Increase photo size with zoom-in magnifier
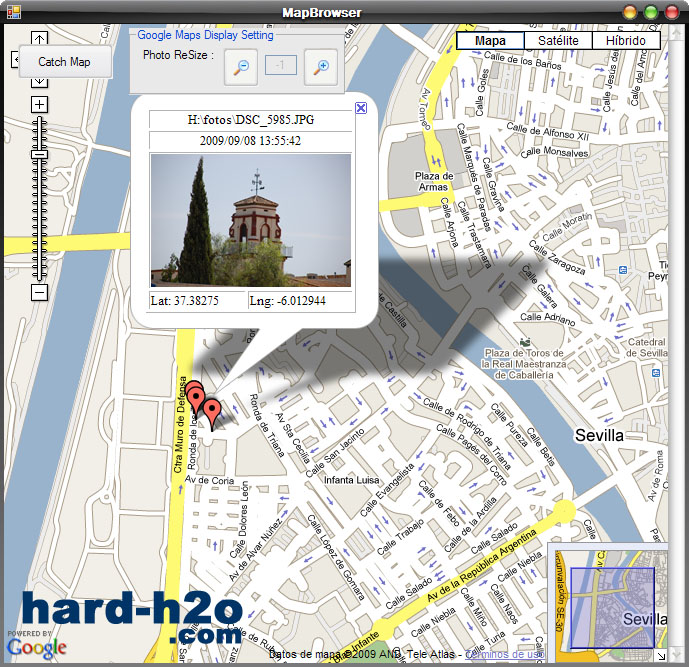This screenshot has height=667, width=689. pyautogui.click(x=321, y=67)
